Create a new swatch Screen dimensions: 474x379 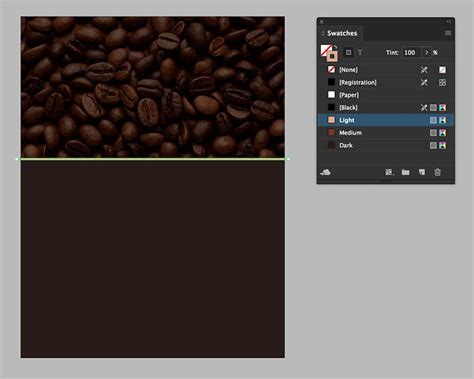pos(422,172)
